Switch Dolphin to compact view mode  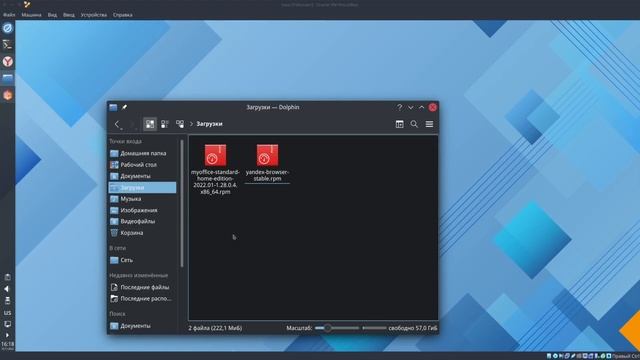pos(164,124)
